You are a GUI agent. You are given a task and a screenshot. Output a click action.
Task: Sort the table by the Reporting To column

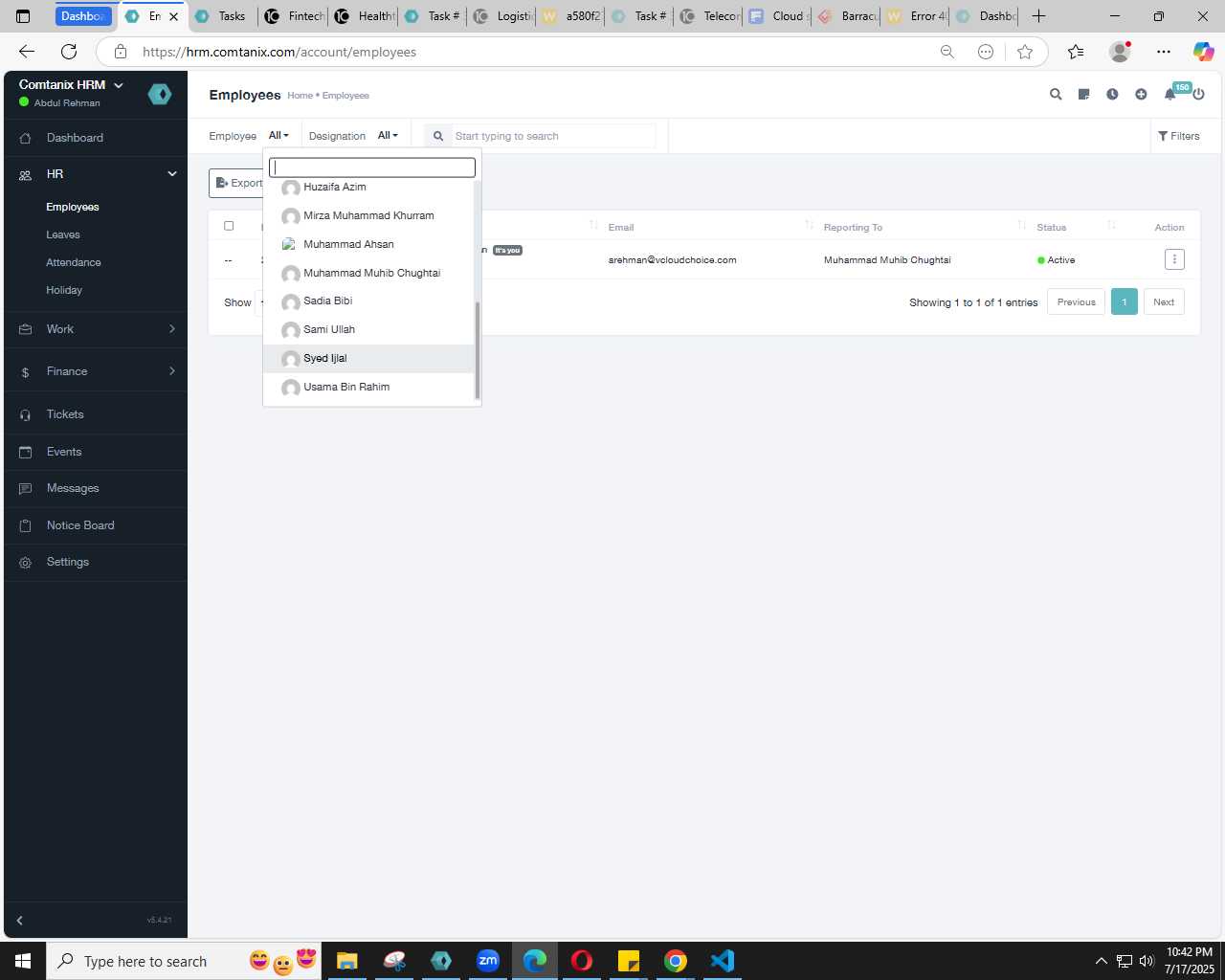853,227
